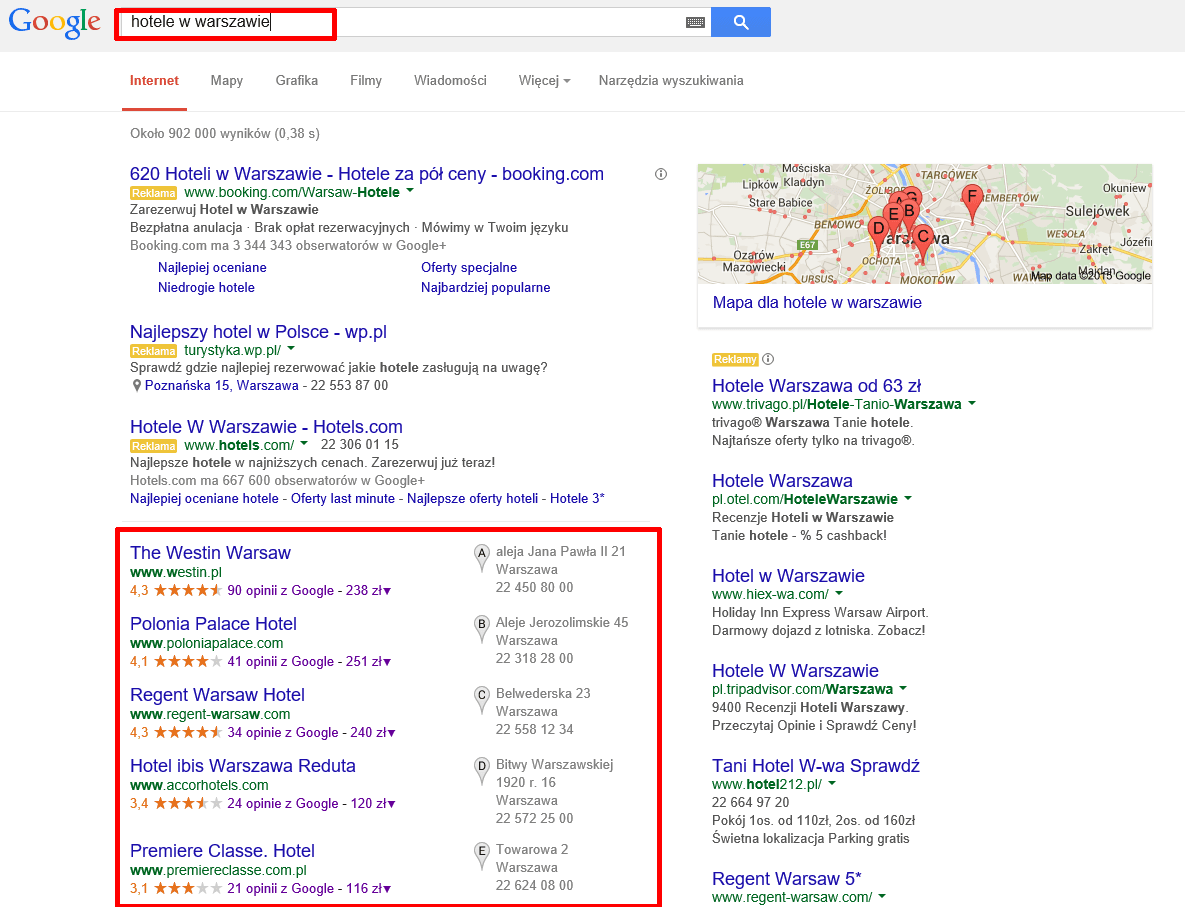This screenshot has width=1185, height=907.
Task: Click the Oferty specjalne sitelink
Action: click(x=469, y=268)
